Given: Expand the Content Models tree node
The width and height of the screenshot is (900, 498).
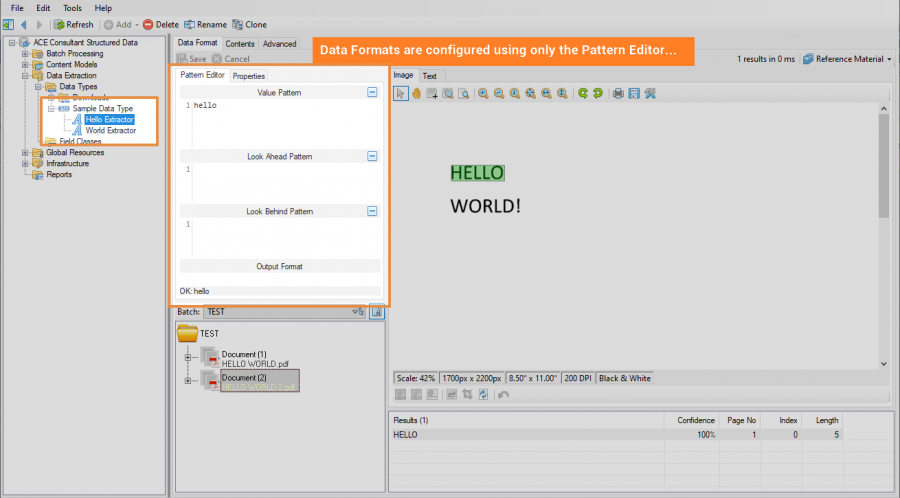Looking at the screenshot, I should 25,65.
